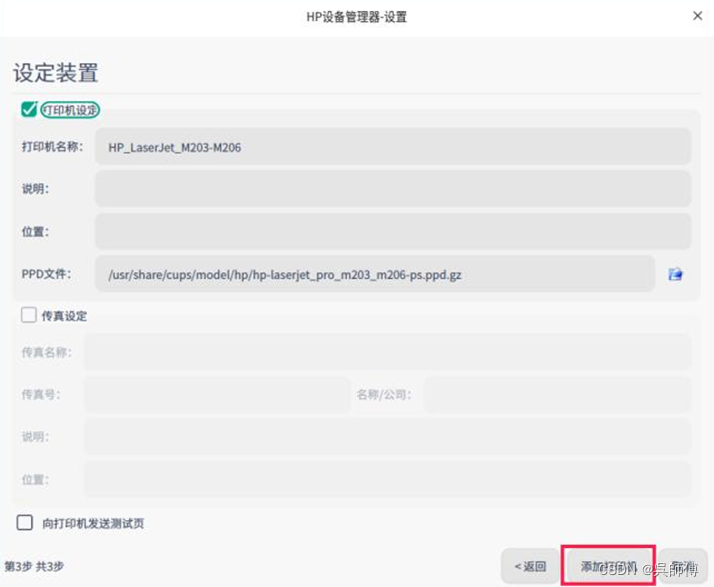Image resolution: width=714 pixels, height=587 pixels.
Task: Enable the 传真设定 checkbox
Action: point(29,315)
